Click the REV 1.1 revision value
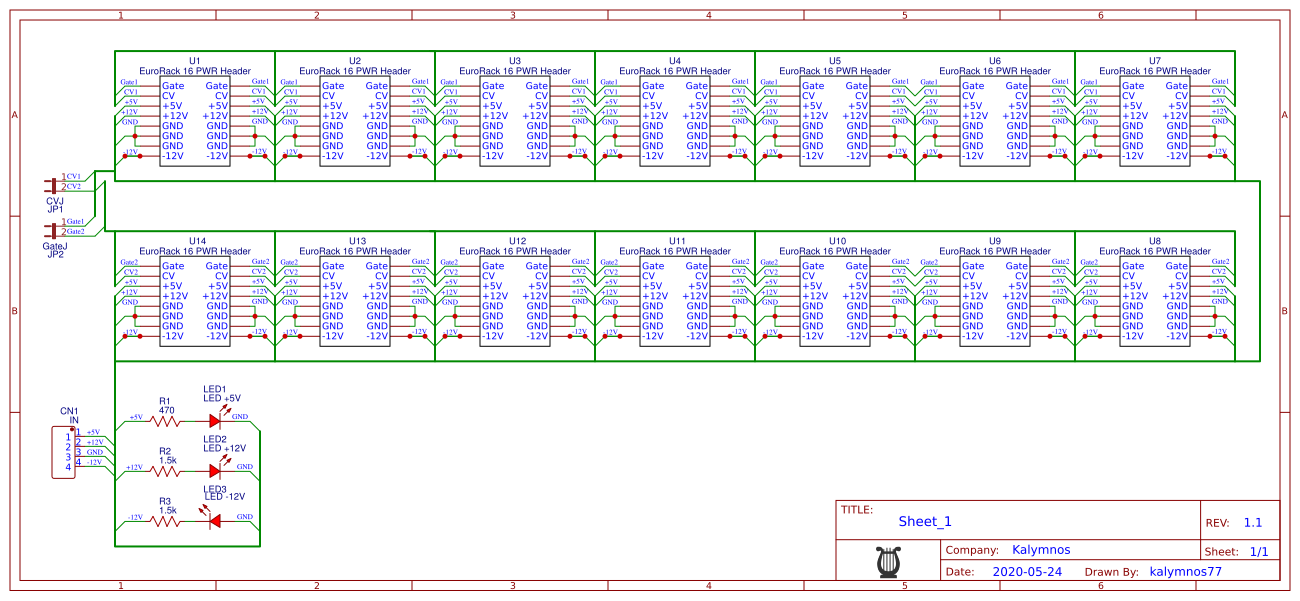 1252,523
